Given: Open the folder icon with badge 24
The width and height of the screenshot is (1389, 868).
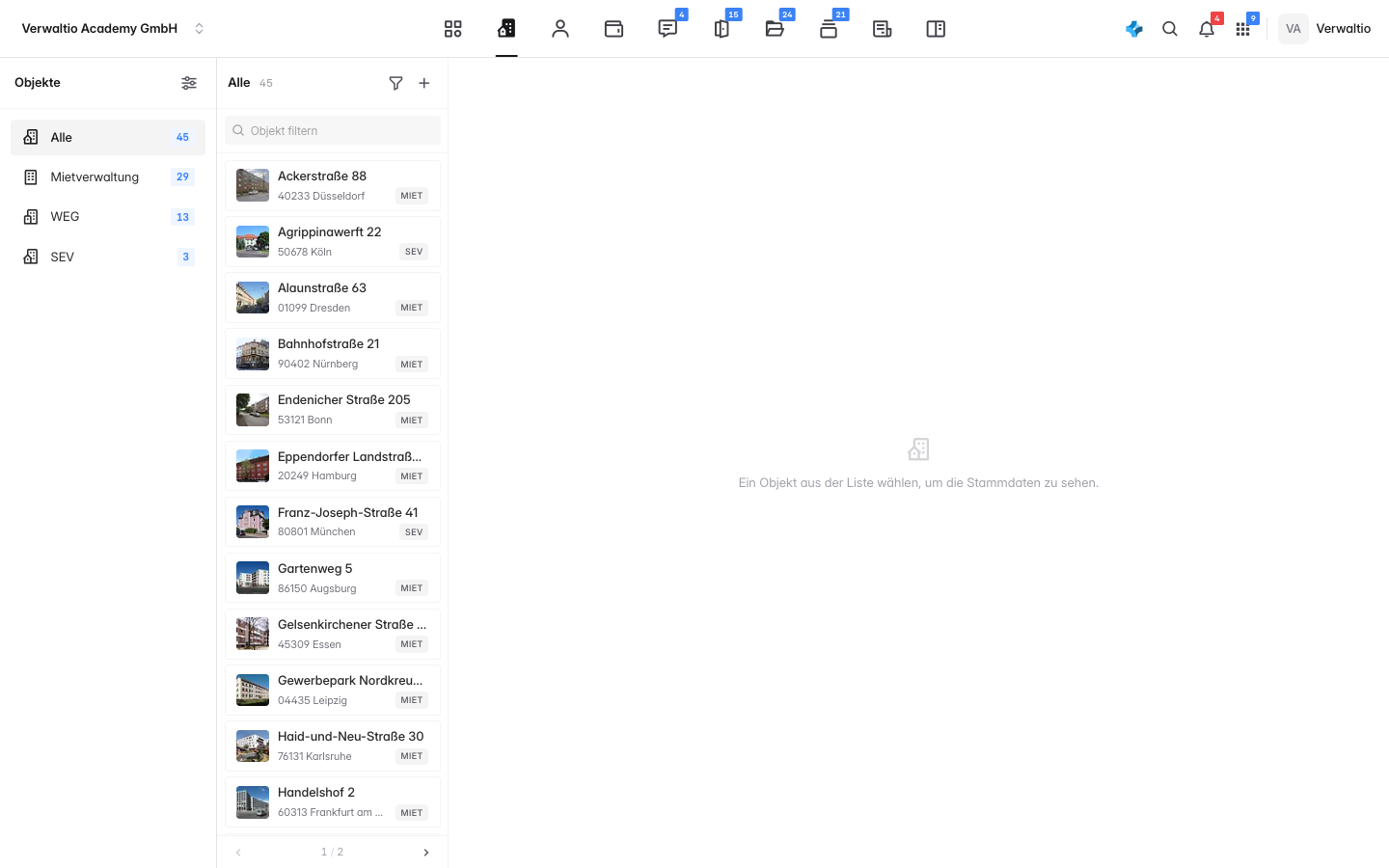Looking at the screenshot, I should pos(775,29).
